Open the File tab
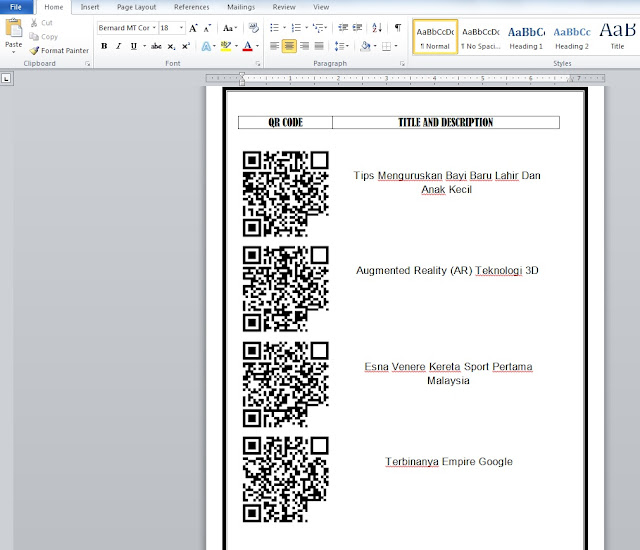 pyautogui.click(x=16, y=7)
